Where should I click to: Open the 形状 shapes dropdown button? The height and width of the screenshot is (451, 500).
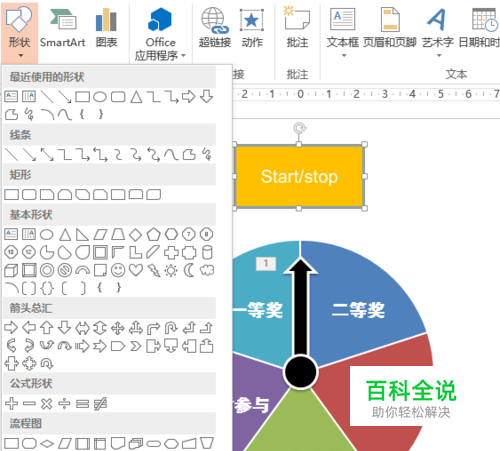(x=19, y=32)
